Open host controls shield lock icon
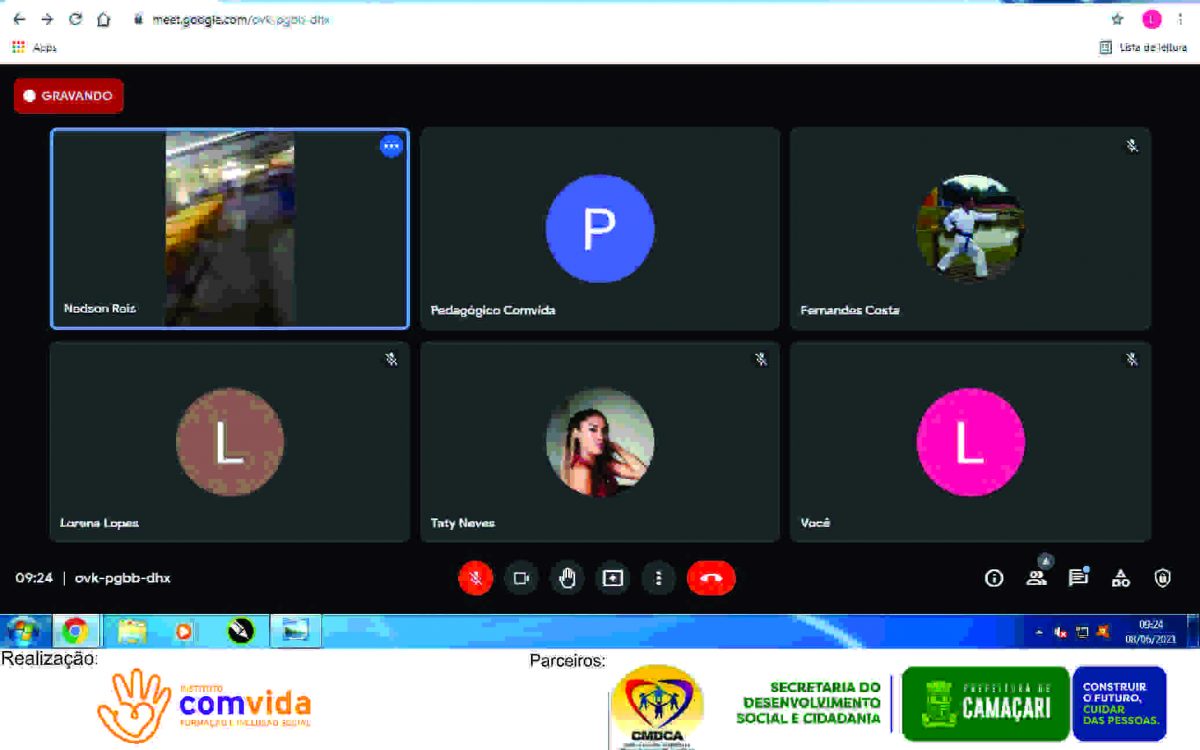This screenshot has width=1200, height=750. coord(1162,578)
